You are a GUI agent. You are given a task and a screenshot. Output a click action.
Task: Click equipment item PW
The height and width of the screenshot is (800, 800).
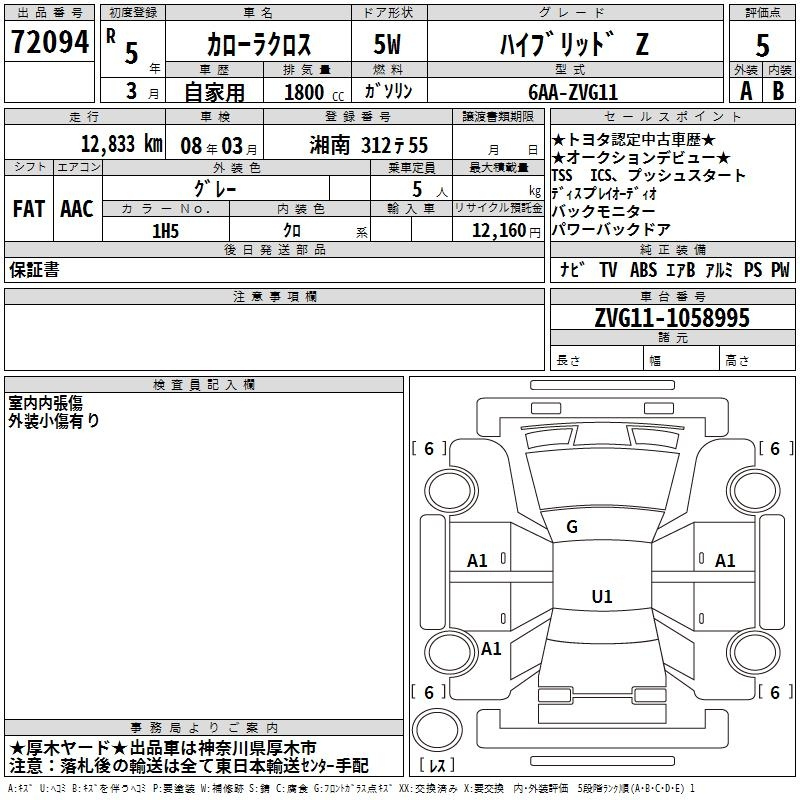[780, 269]
